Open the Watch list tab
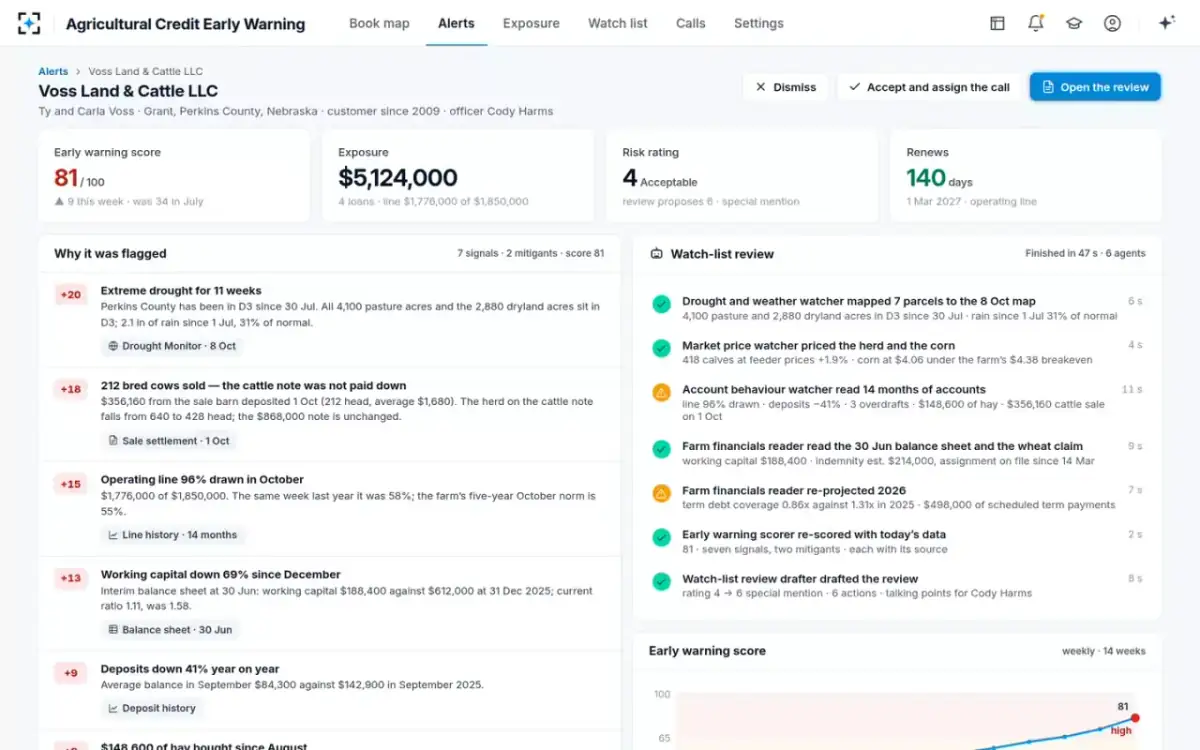 tap(618, 23)
